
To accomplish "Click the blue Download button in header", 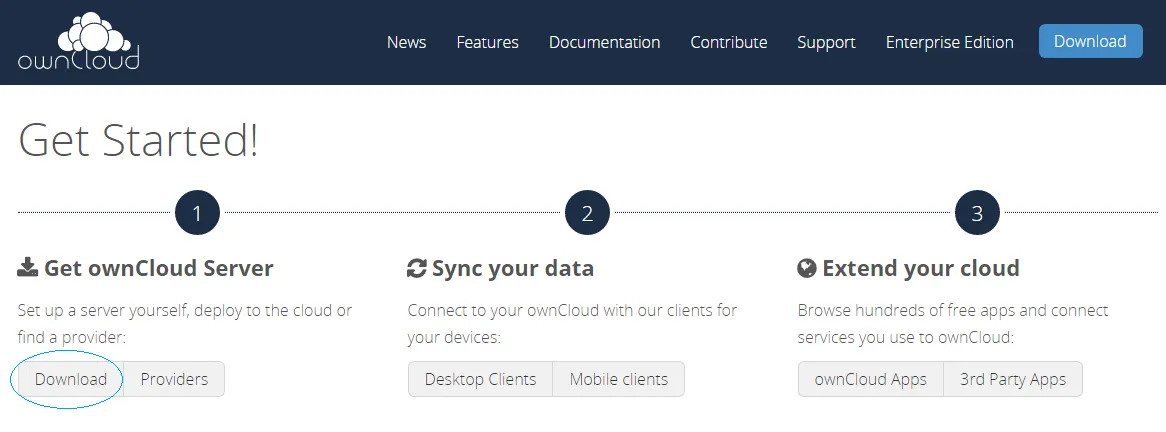I will [x=1090, y=41].
